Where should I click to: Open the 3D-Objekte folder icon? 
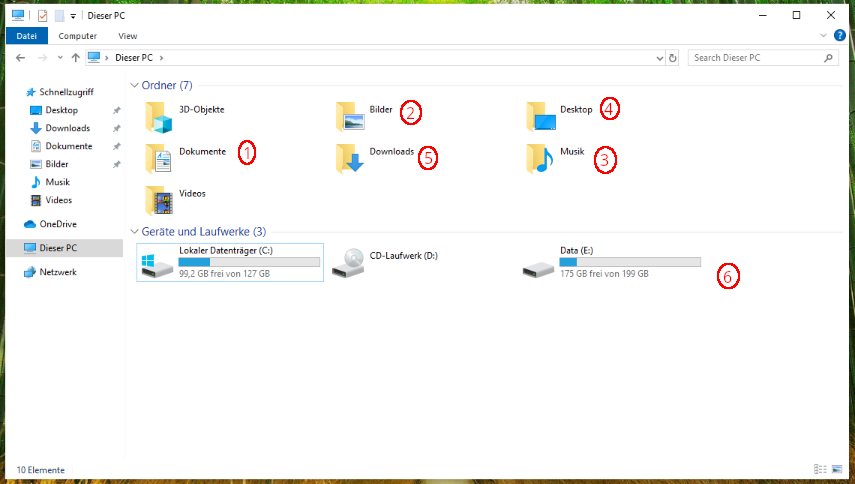click(159, 117)
